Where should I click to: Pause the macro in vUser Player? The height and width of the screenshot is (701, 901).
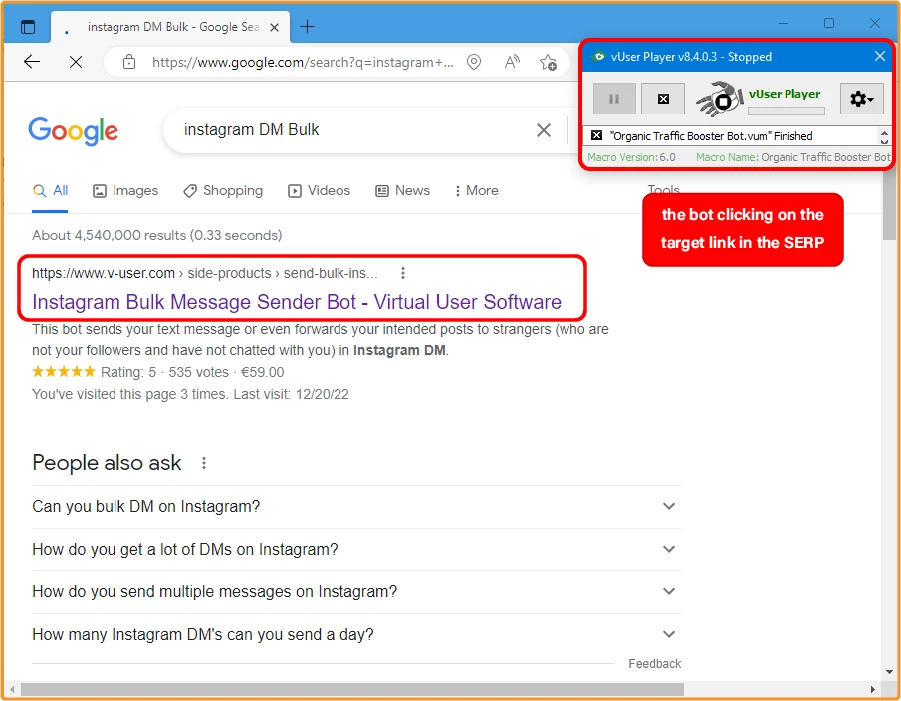614,99
